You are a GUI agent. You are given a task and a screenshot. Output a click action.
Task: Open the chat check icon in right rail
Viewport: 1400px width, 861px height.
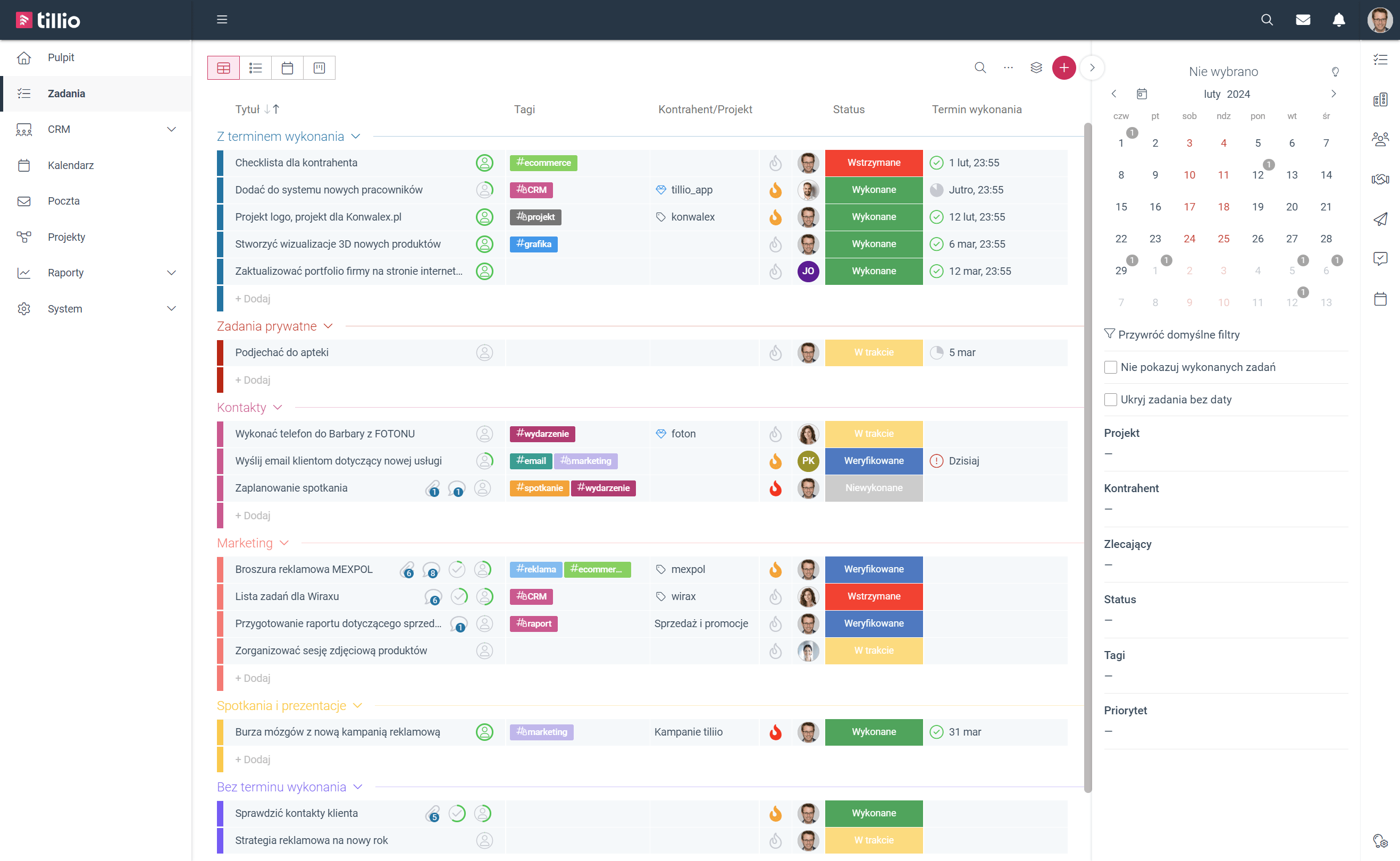coord(1380,259)
